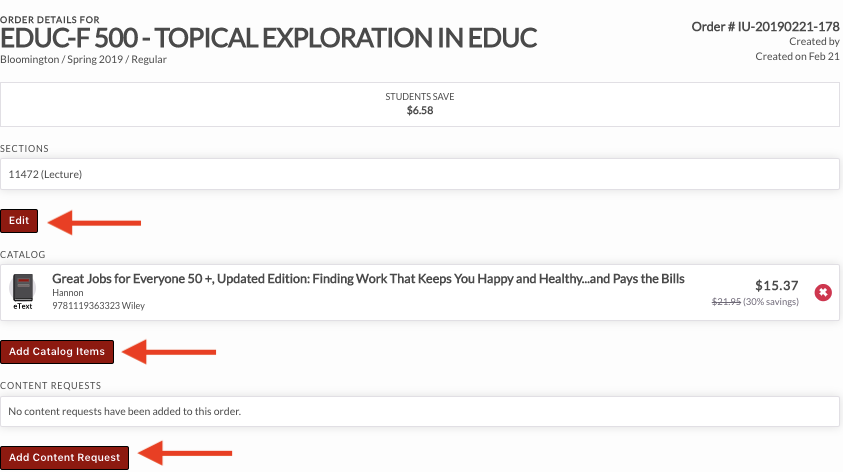Click the Sections heading label

click(26, 149)
